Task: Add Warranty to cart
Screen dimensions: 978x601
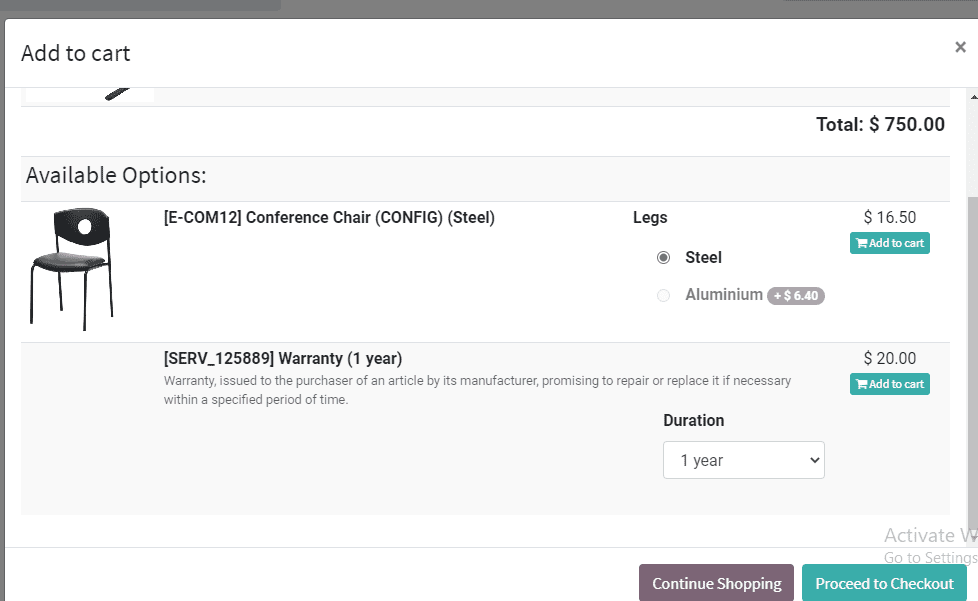Action: [889, 384]
